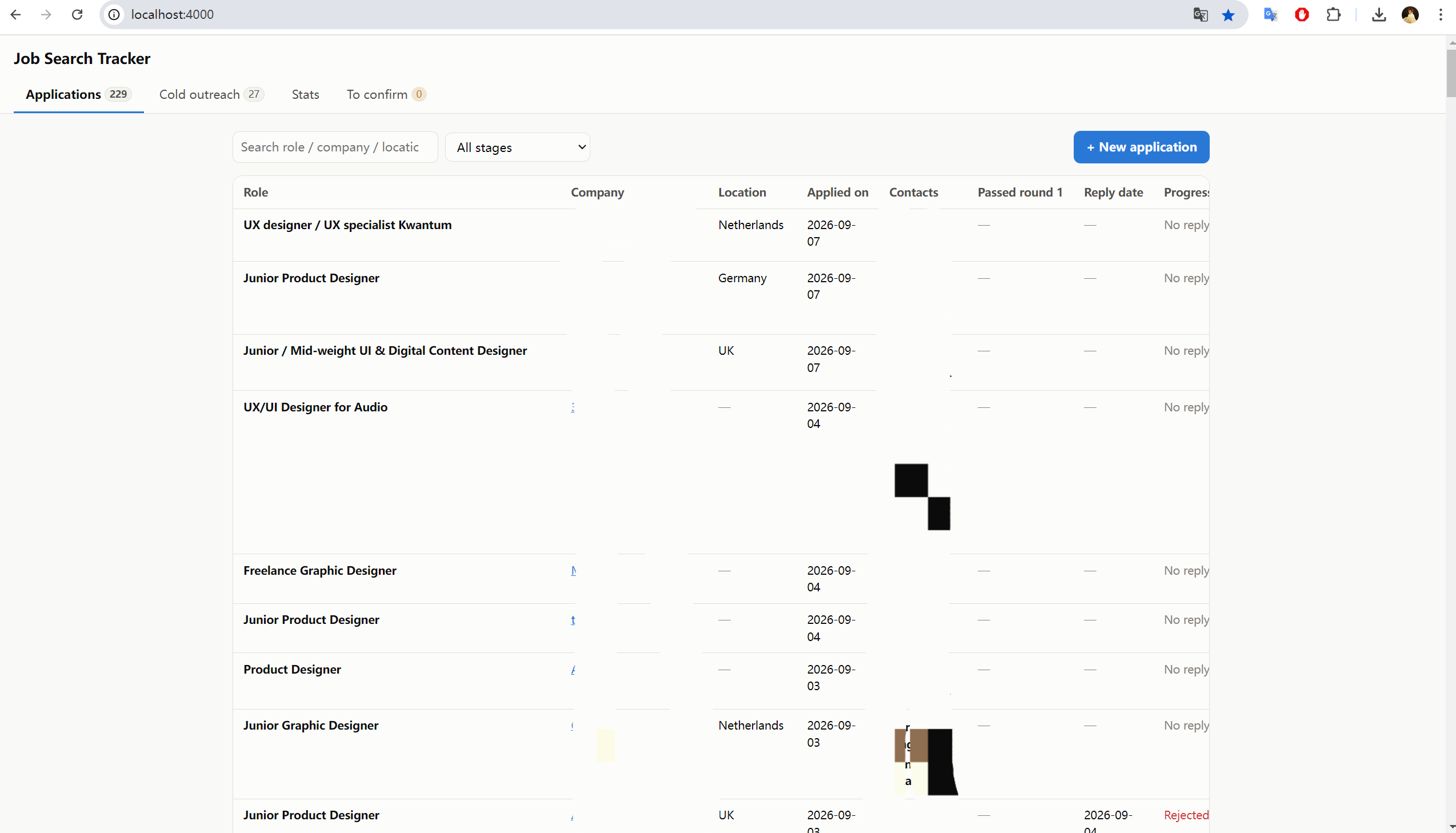Open the profile avatar menu

[x=1410, y=15]
